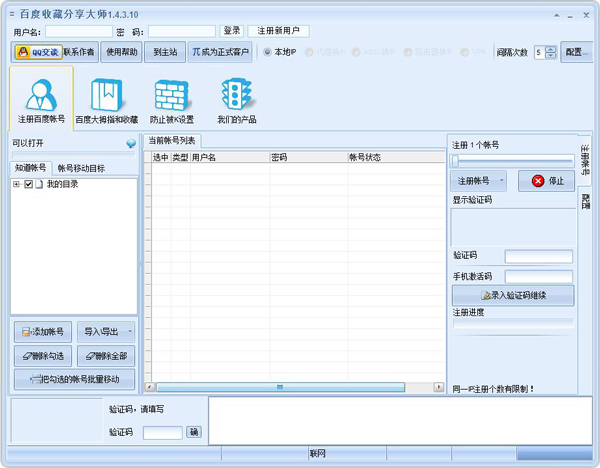
Task: Open the 我们的产品 traffic light icon
Action: (x=236, y=99)
